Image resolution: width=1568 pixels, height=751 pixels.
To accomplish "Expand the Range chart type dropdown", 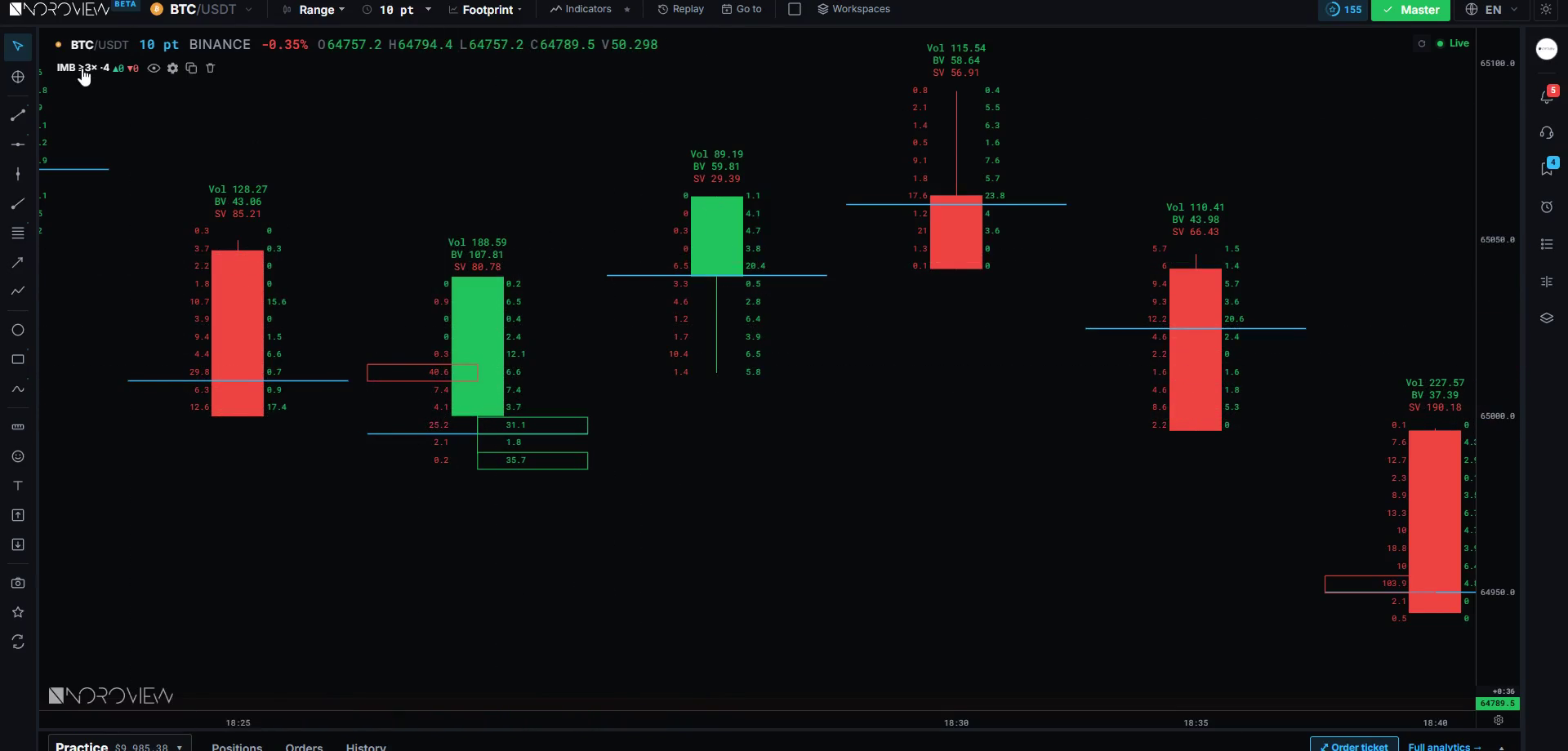I will [314, 10].
